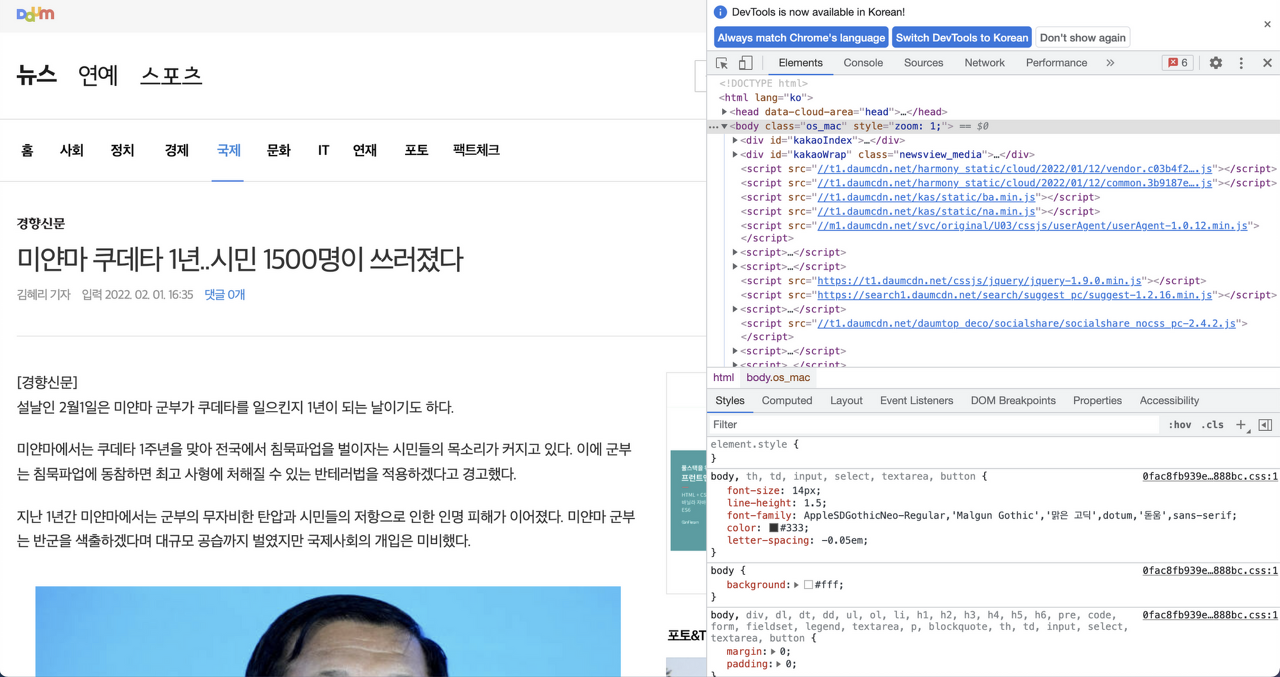This screenshot has height=677, width=1280.
Task: Click Always match Chrome's language button
Action: pyautogui.click(x=801, y=38)
